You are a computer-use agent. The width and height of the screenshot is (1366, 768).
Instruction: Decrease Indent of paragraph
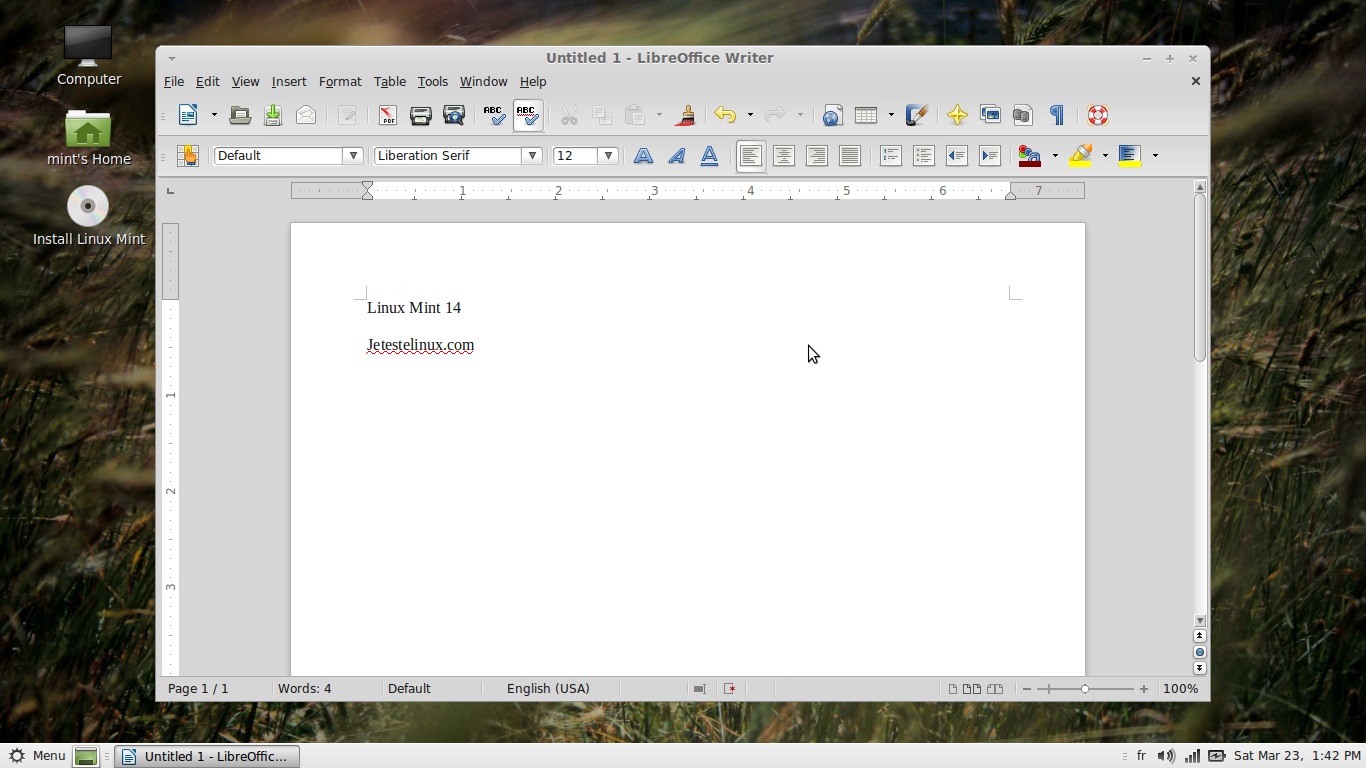click(957, 155)
